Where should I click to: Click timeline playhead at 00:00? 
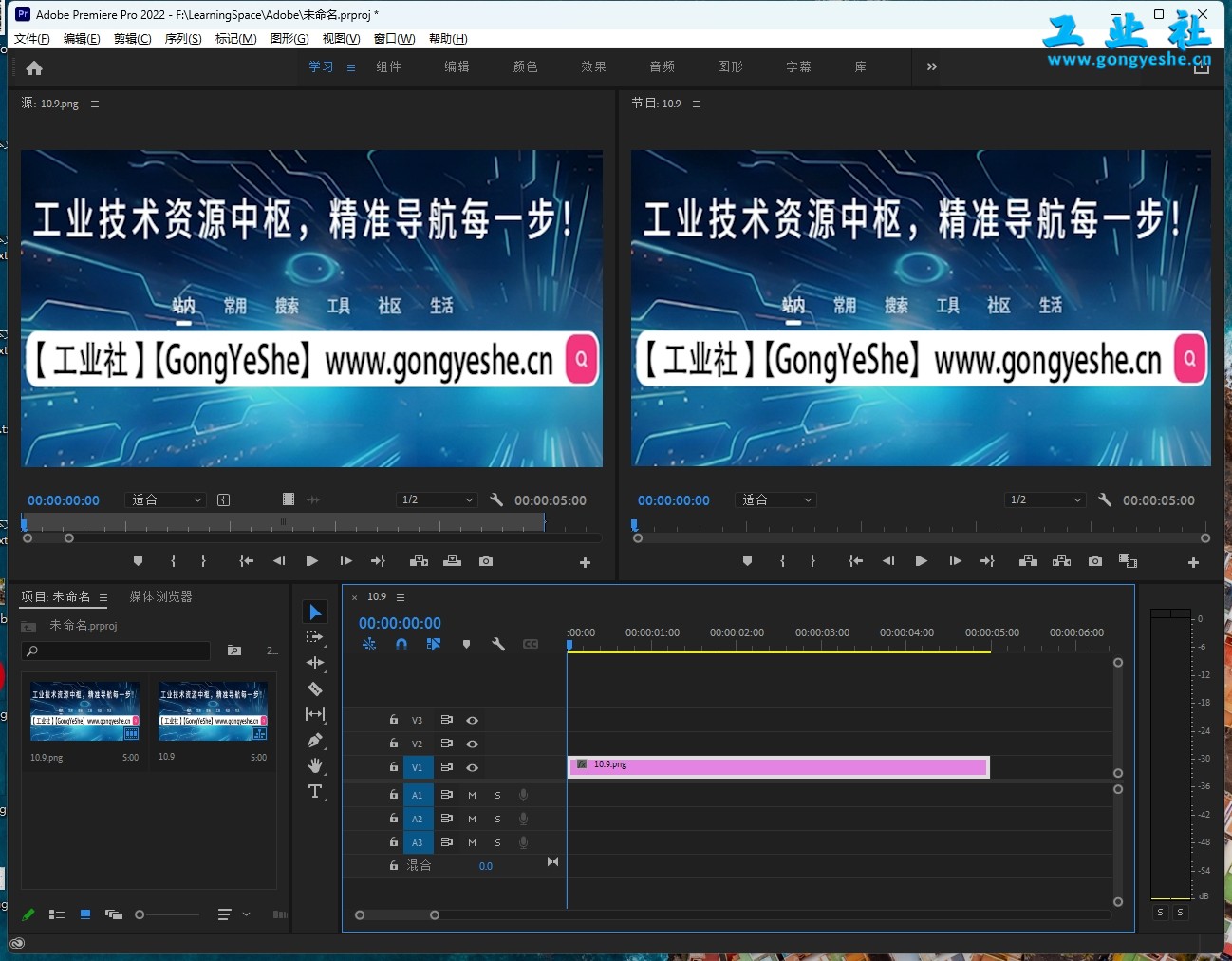click(569, 645)
